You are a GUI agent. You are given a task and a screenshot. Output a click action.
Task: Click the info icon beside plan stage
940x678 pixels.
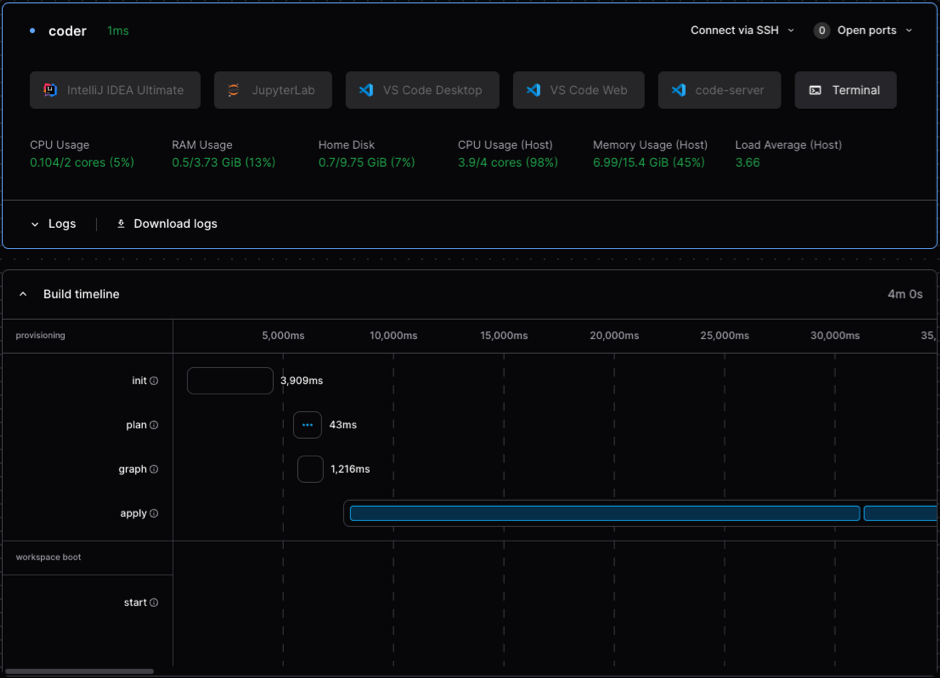pos(152,425)
